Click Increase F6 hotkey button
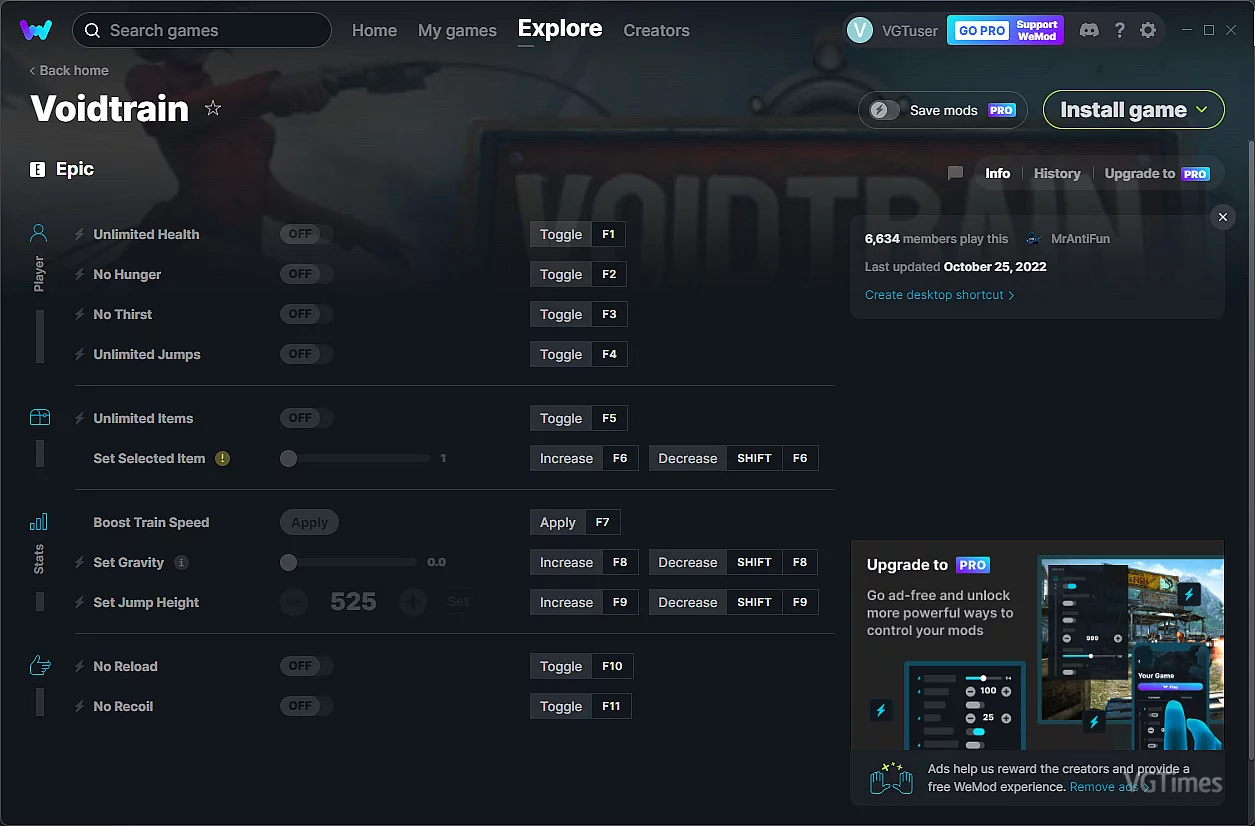 point(584,458)
